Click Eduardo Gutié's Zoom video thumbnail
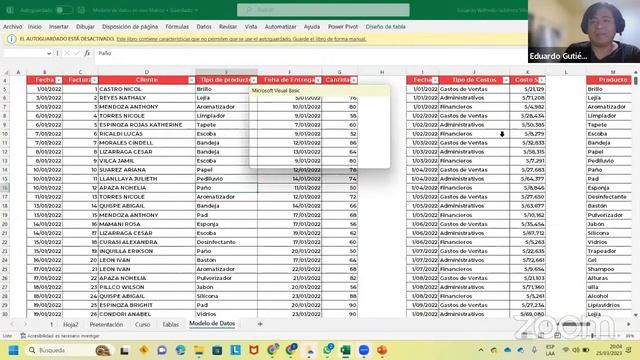This screenshot has height=360, width=640. coord(584,31)
